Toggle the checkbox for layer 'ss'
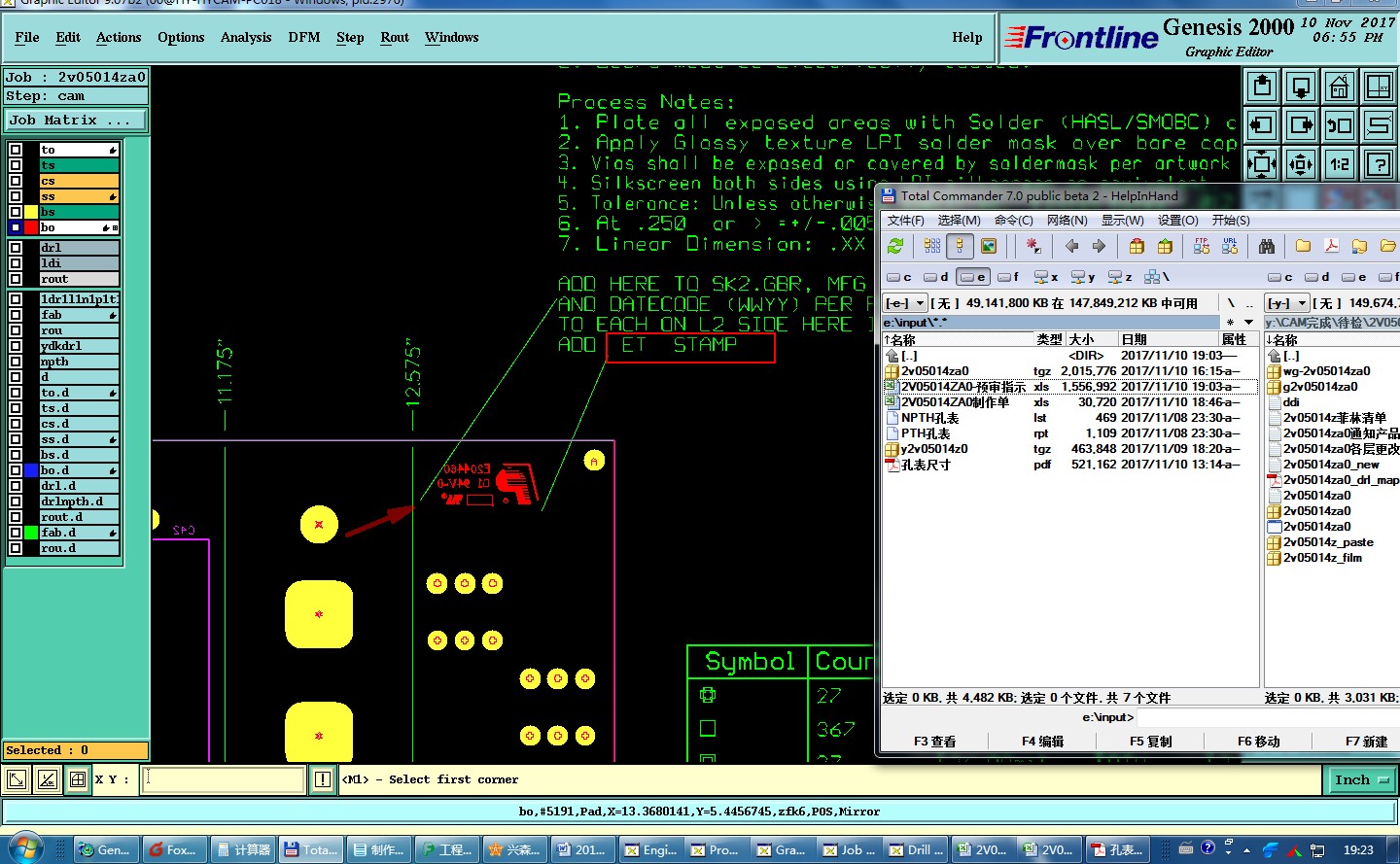The height and width of the screenshot is (864, 1400). coord(16,196)
